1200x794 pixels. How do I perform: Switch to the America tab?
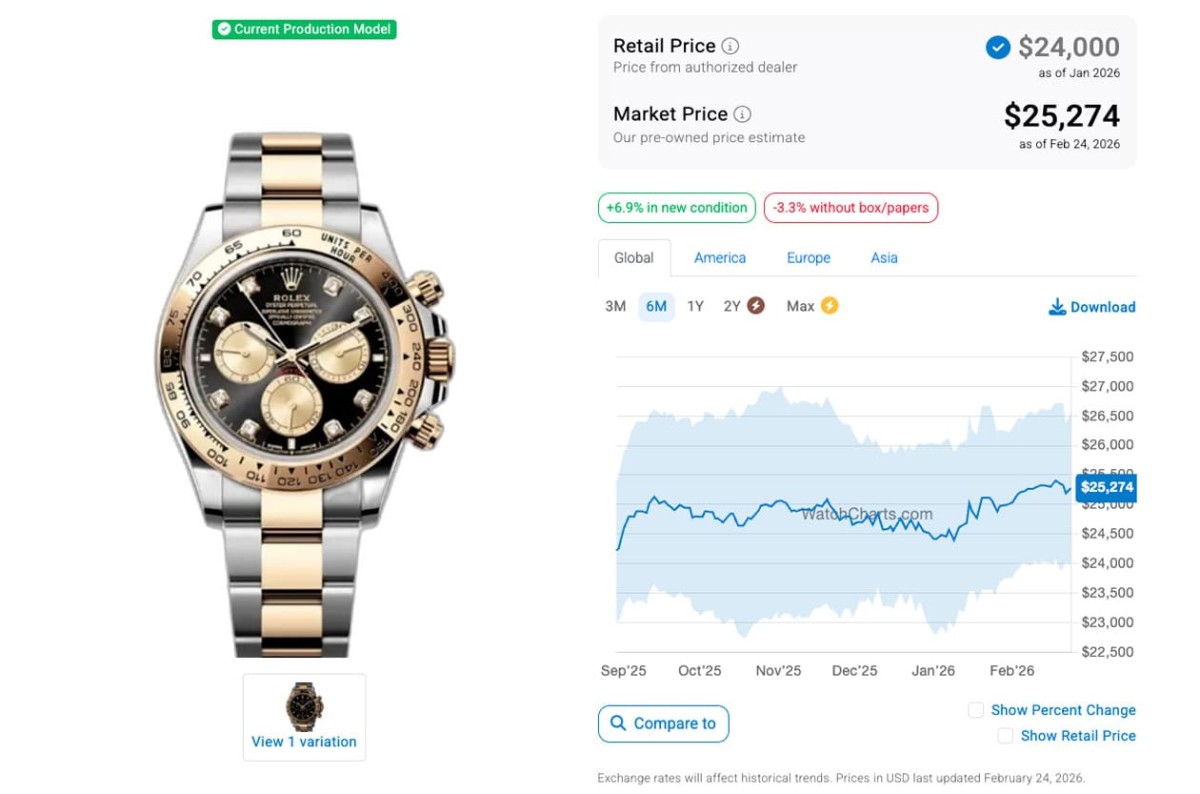(720, 258)
